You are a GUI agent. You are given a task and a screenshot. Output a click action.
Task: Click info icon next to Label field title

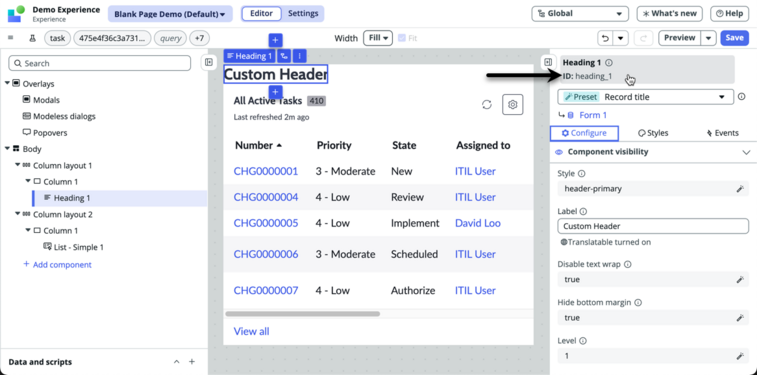pyautogui.click(x=583, y=211)
